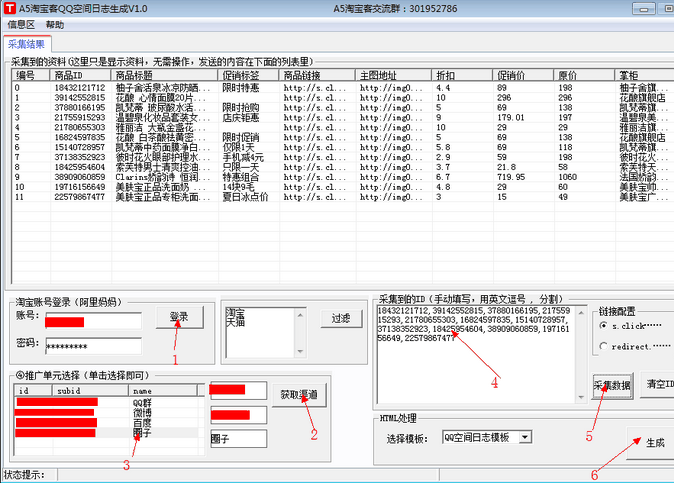
Task: Click the 商品标题 column header
Action: point(165,75)
